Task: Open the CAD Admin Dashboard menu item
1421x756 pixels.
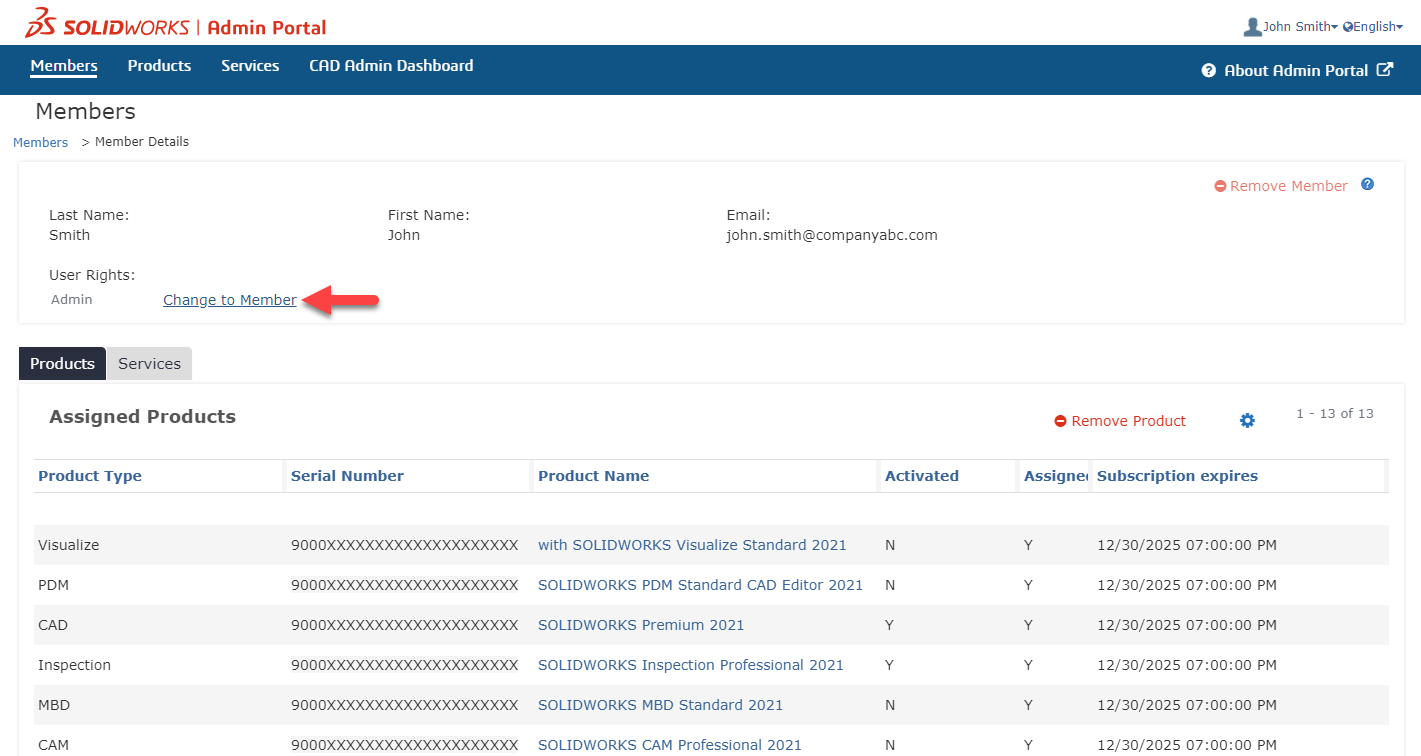Action: tap(391, 65)
